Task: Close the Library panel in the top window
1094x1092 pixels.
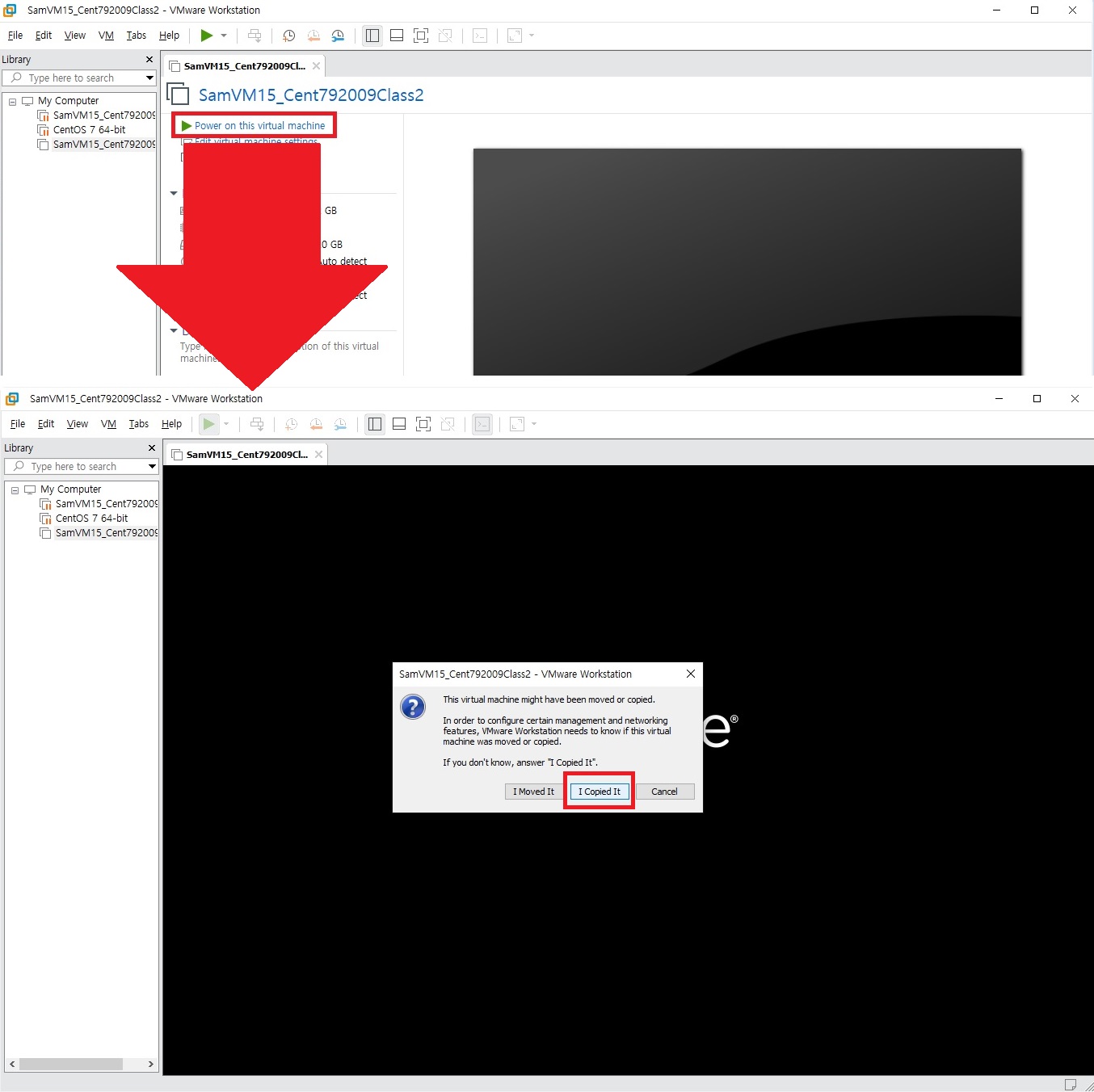Action: (149, 60)
